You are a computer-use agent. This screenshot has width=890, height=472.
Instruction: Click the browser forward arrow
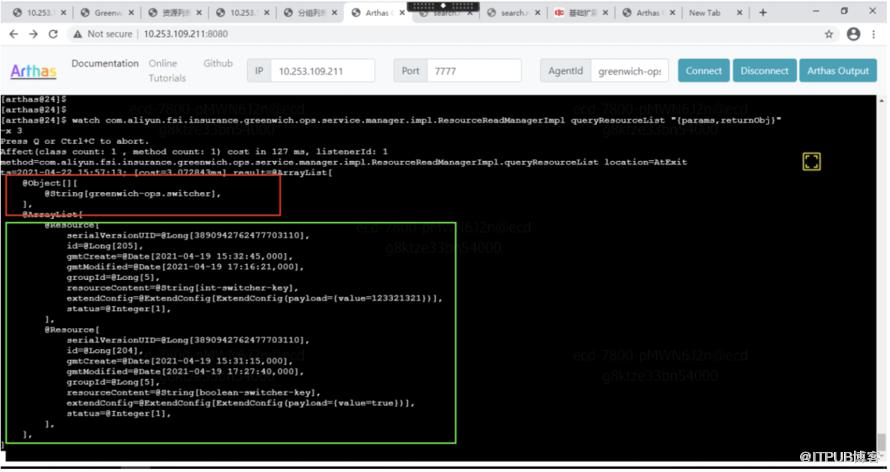click(33, 34)
